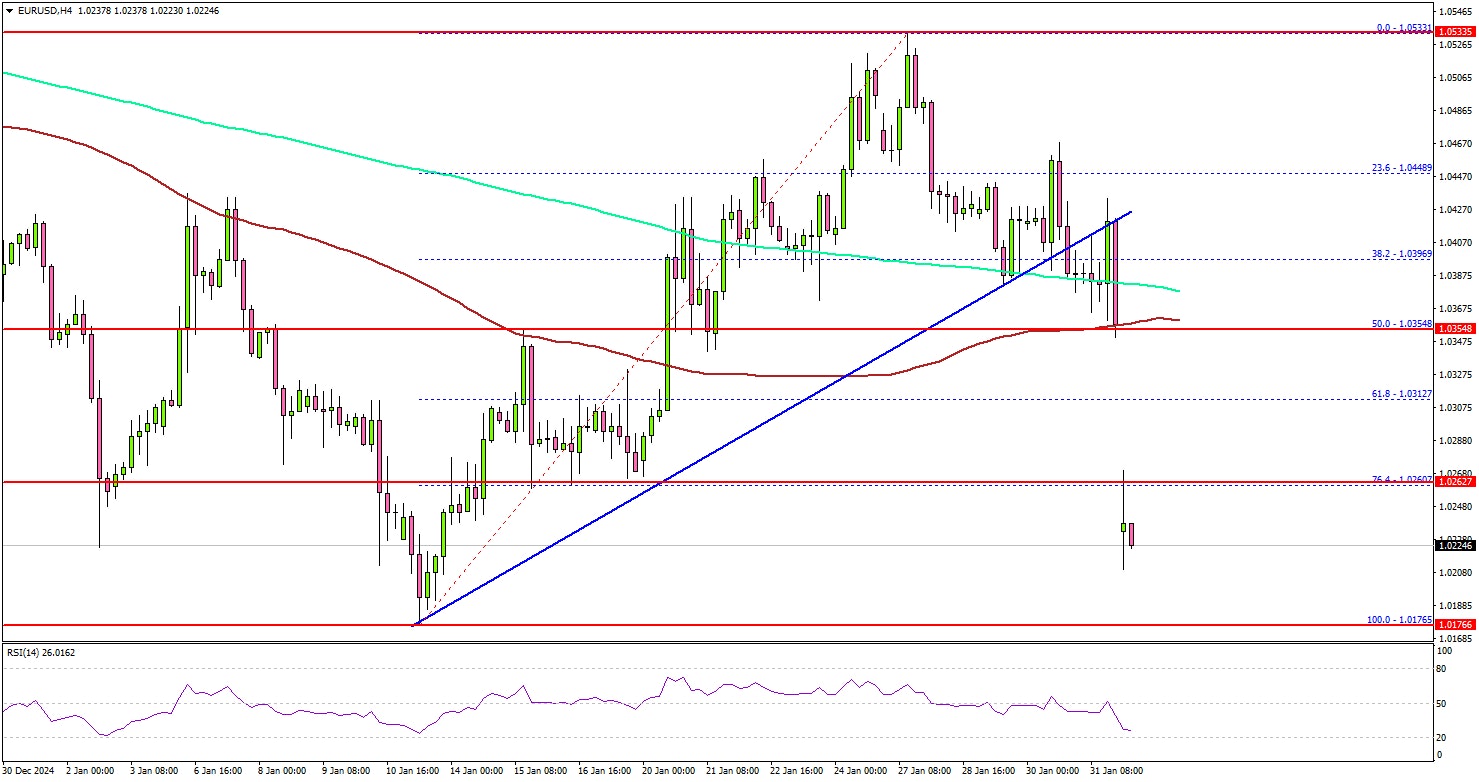Click the 31 Jan 08:00 time axis label
The height and width of the screenshot is (782, 1479).
coord(1114,771)
